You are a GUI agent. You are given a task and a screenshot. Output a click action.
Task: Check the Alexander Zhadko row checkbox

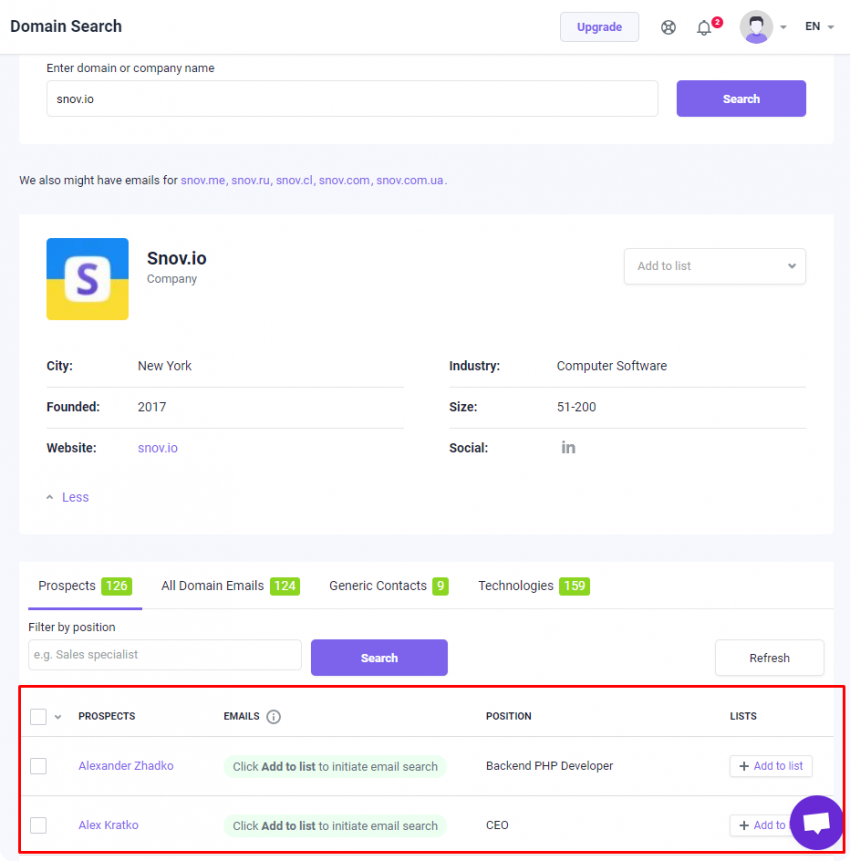click(38, 766)
